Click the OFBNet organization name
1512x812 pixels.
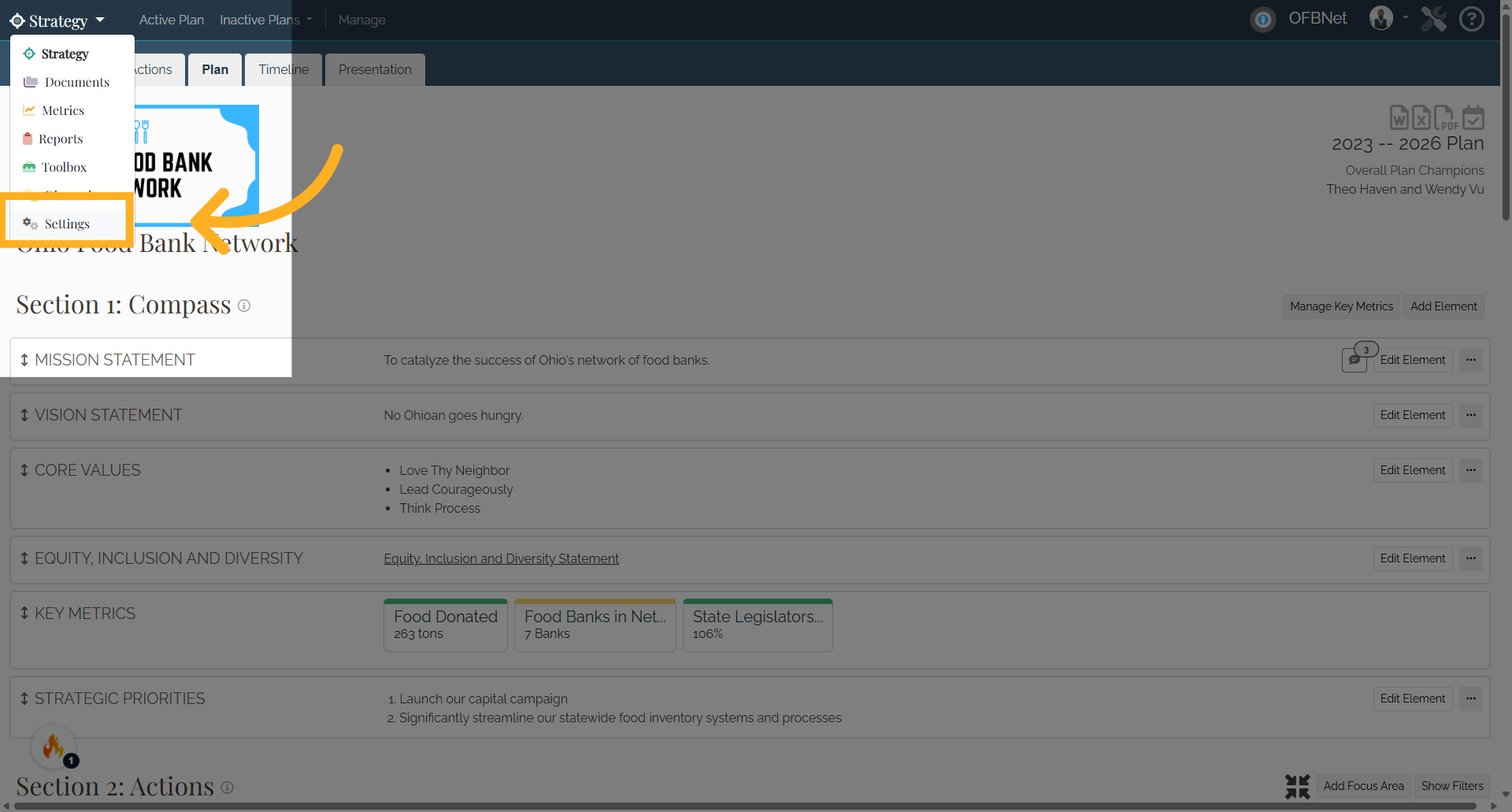pyautogui.click(x=1317, y=19)
